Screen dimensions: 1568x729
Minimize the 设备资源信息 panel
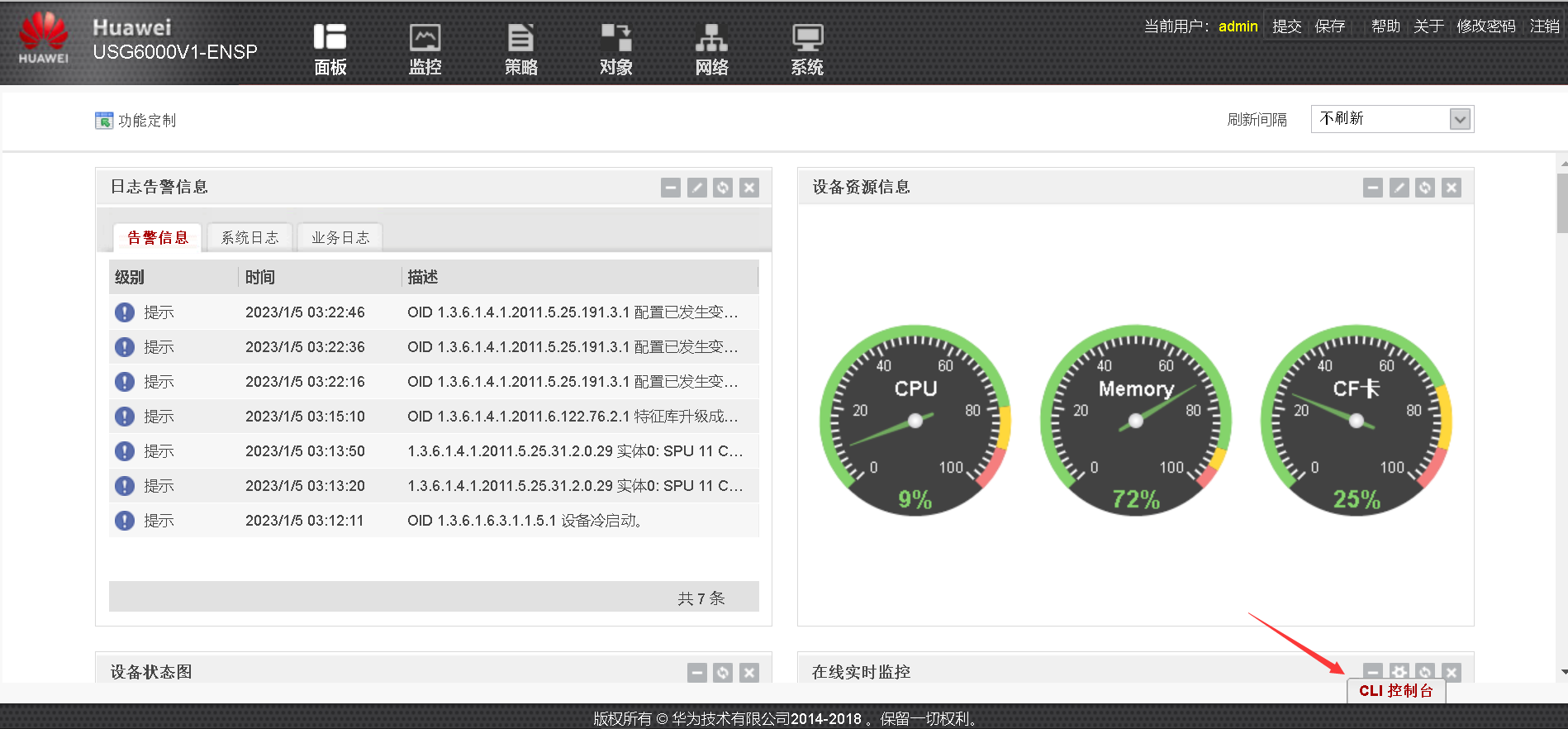point(1373,188)
